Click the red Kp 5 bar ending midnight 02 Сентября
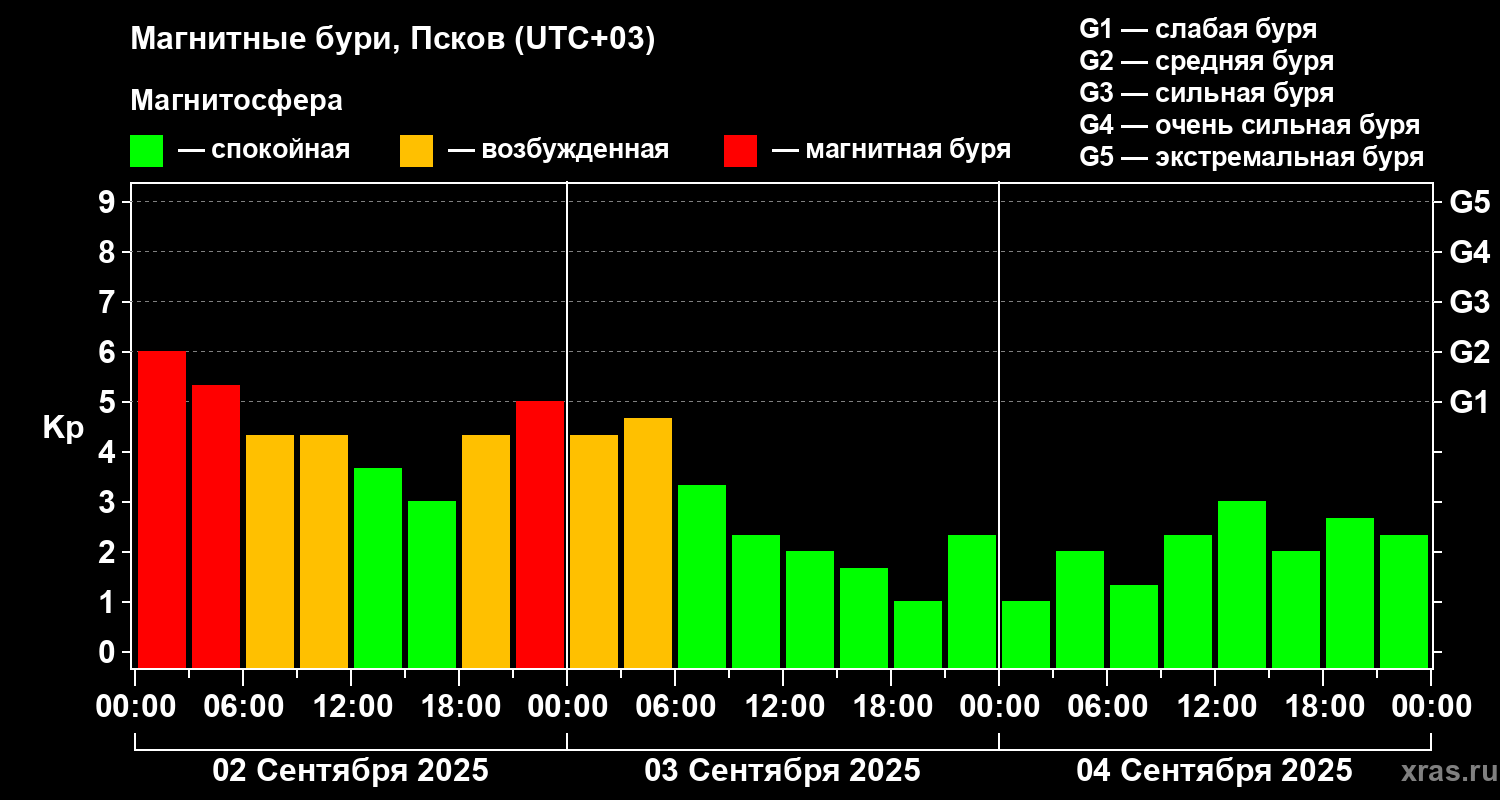Image resolution: width=1500 pixels, height=800 pixels. (x=540, y=535)
